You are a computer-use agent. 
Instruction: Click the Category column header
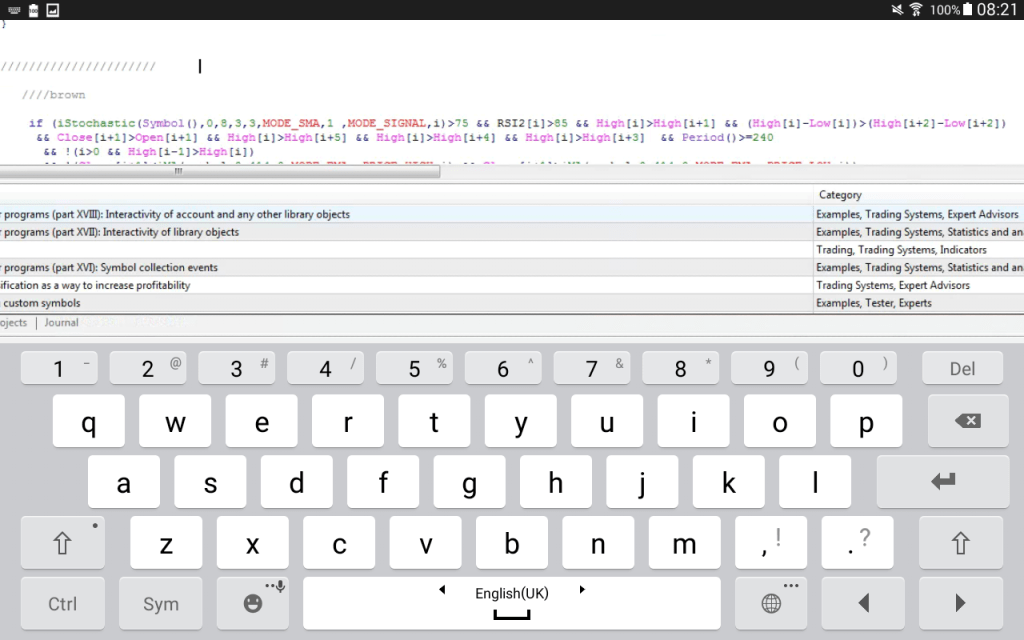(x=840, y=195)
